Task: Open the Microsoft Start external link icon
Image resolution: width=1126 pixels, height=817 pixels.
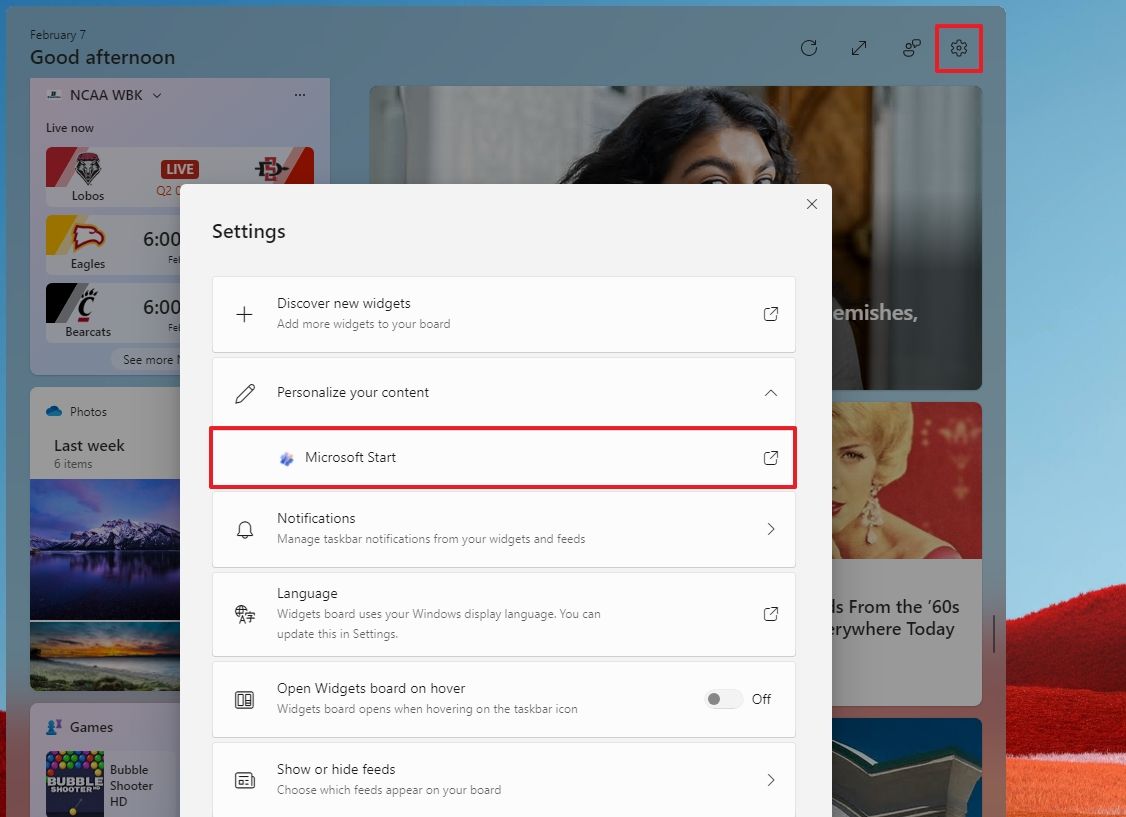Action: pos(771,458)
